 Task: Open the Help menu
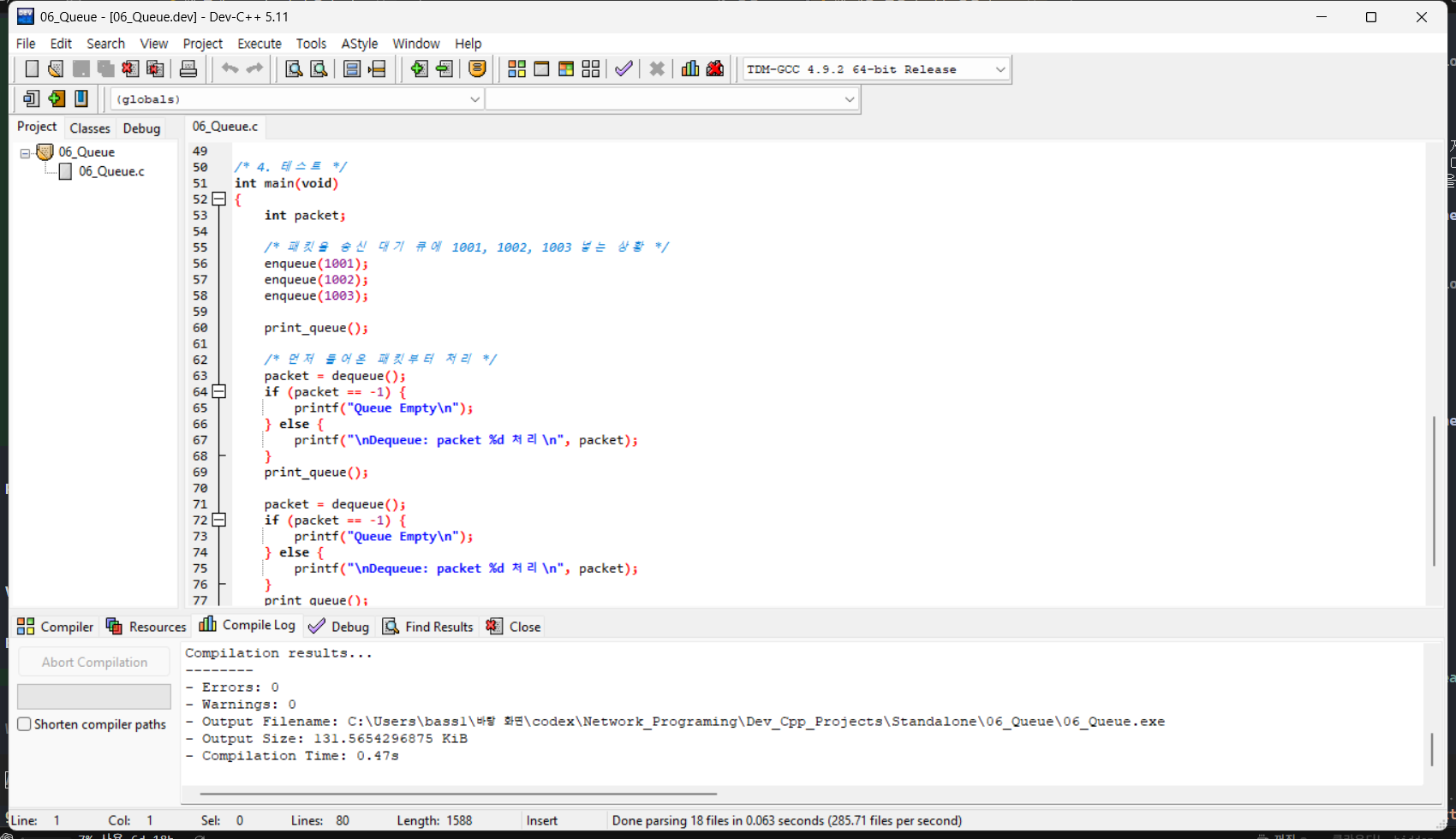click(468, 44)
